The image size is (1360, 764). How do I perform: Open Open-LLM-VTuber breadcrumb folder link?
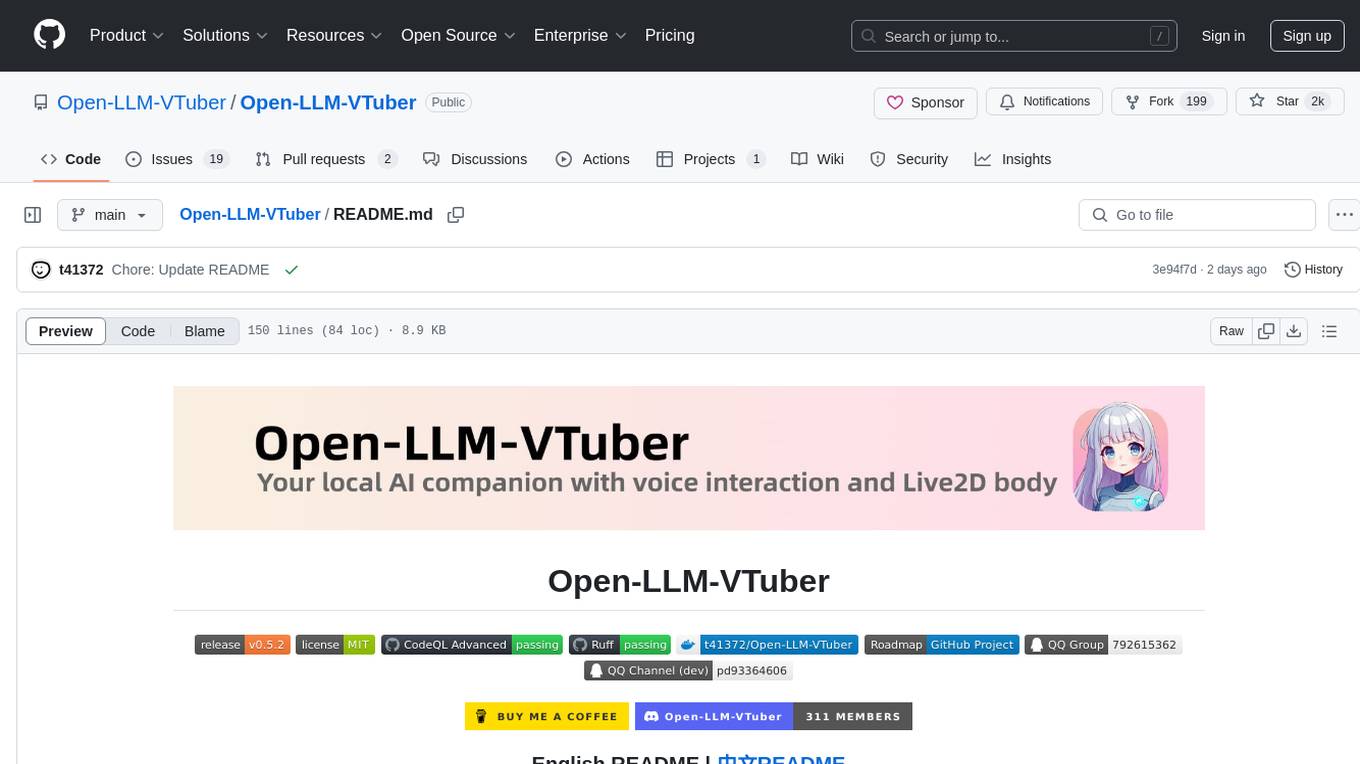tap(250, 214)
